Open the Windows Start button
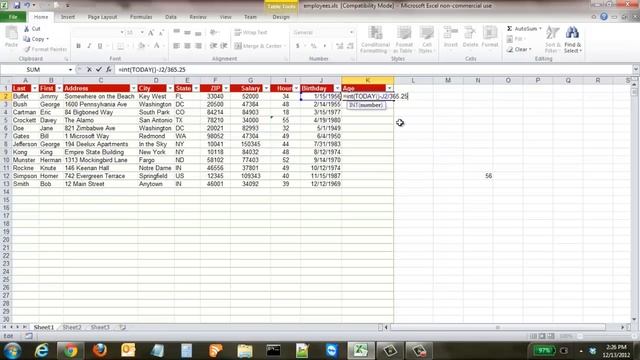 tap(12, 351)
